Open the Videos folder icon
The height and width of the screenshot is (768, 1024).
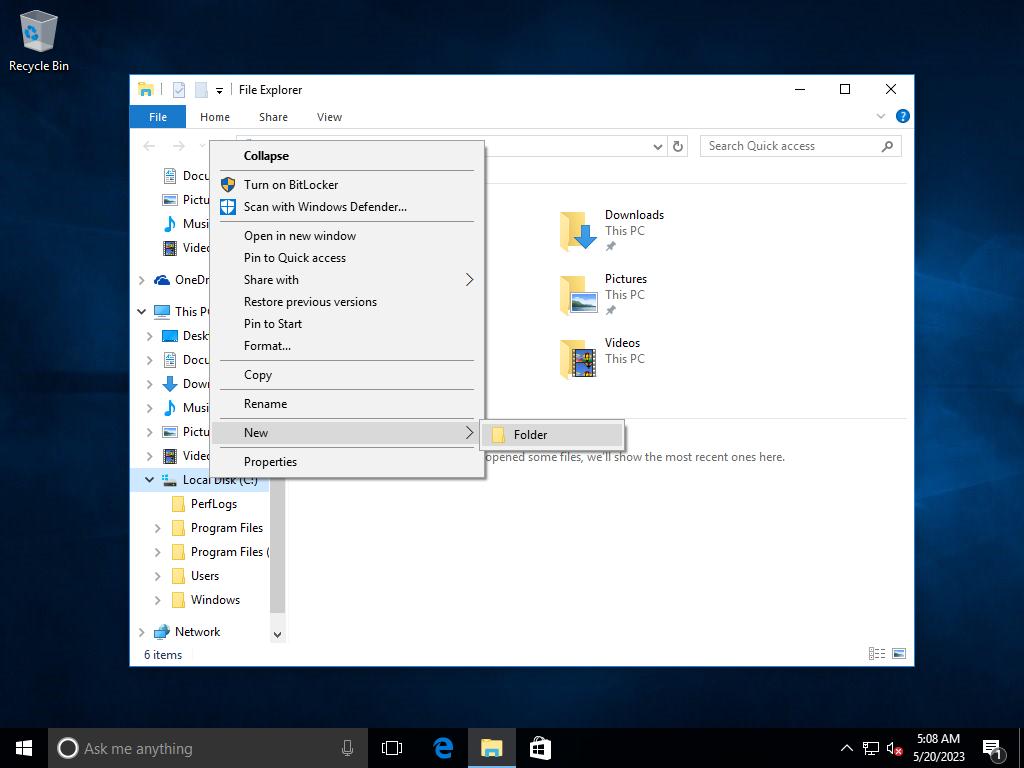578,359
